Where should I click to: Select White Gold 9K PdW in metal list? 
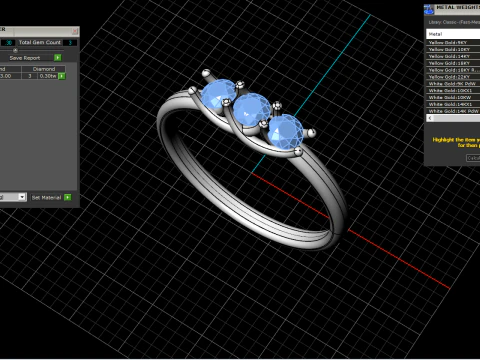point(453,84)
